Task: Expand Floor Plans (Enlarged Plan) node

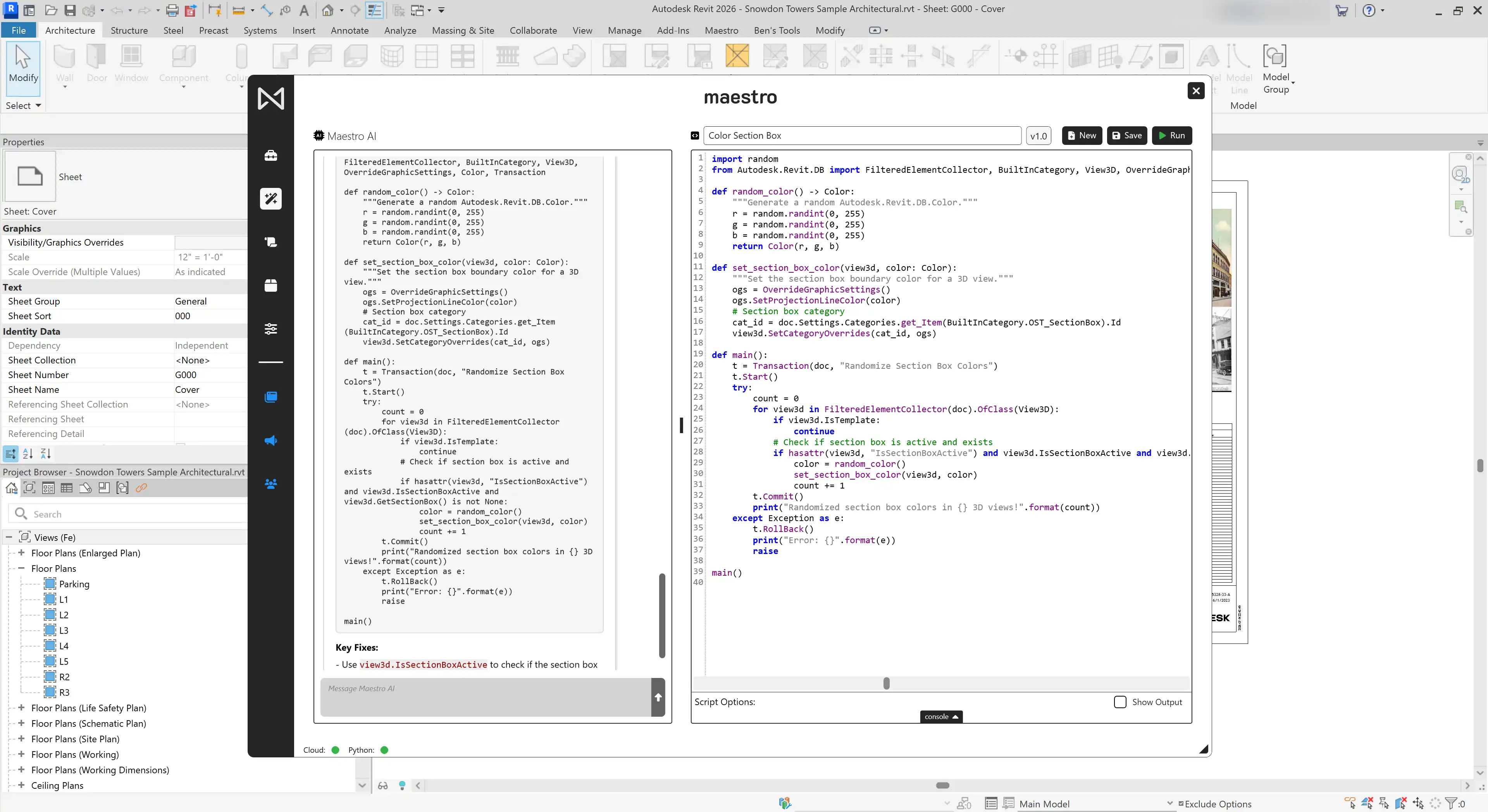Action: 21,553
